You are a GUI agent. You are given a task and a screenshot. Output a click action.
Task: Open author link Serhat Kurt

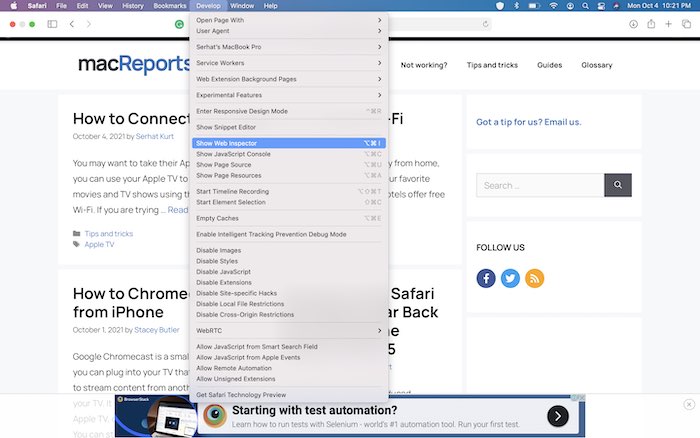[155, 136]
